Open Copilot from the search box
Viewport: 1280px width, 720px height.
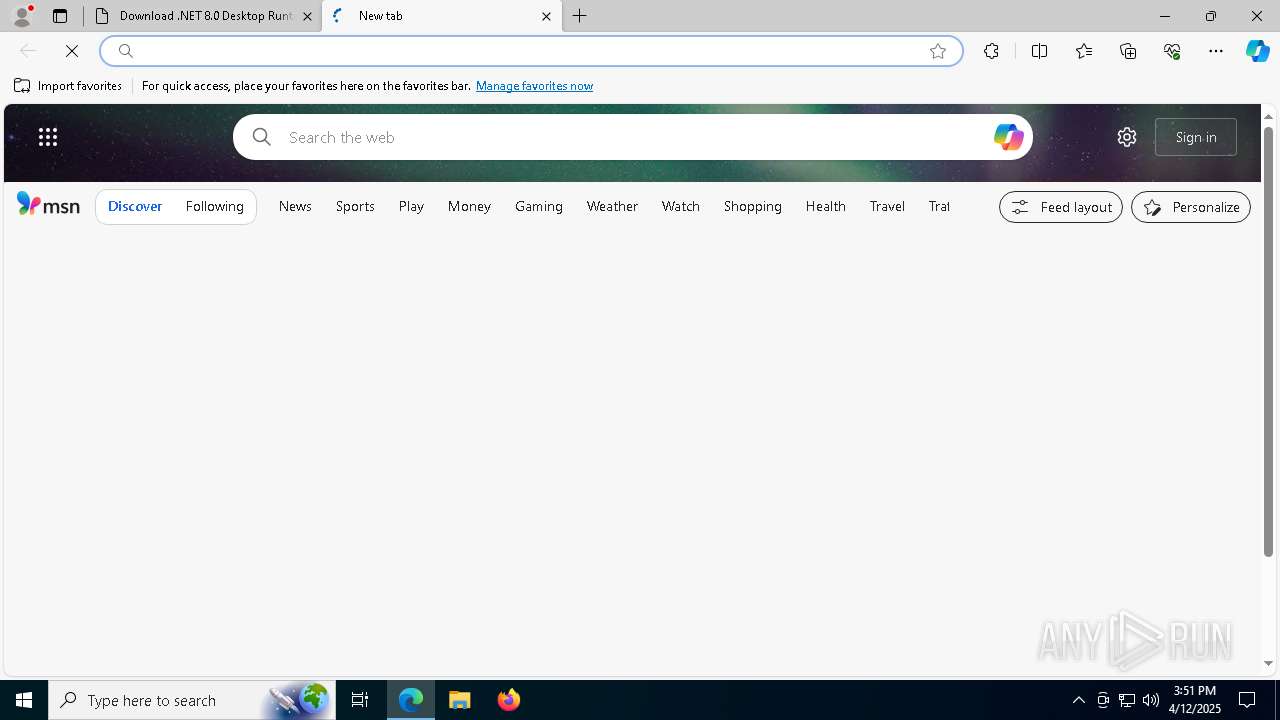(1008, 137)
